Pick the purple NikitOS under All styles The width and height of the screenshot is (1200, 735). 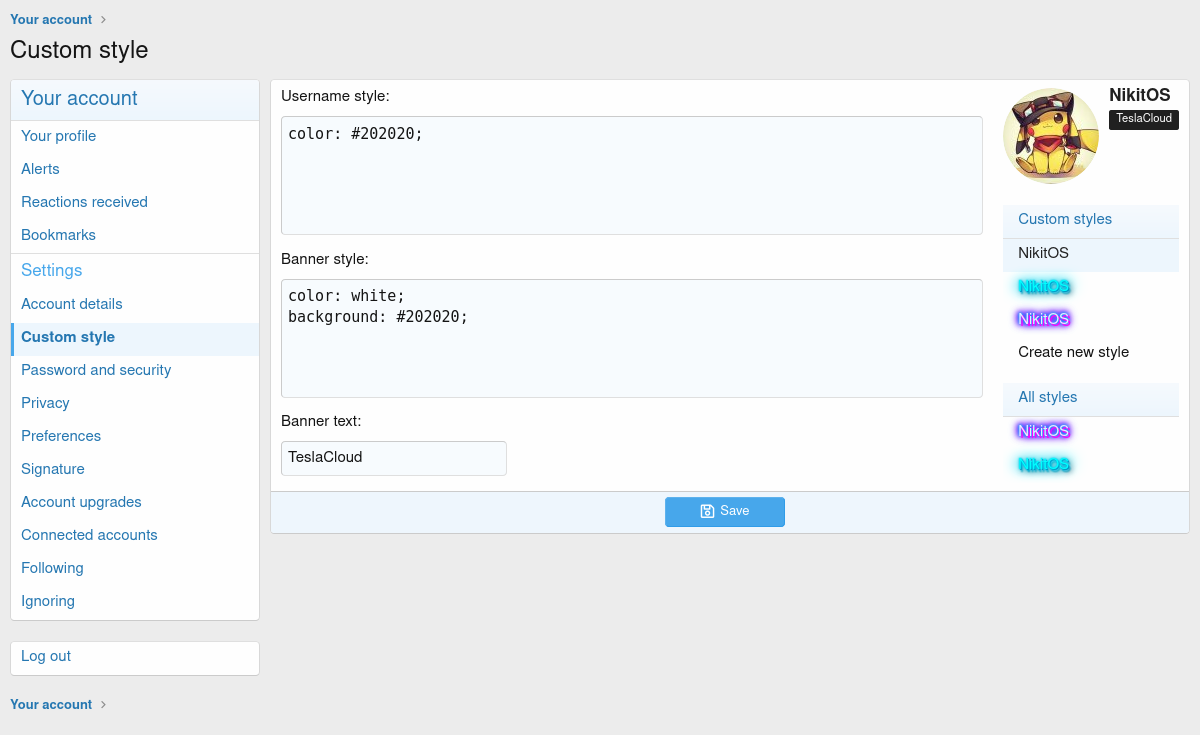coord(1043,431)
